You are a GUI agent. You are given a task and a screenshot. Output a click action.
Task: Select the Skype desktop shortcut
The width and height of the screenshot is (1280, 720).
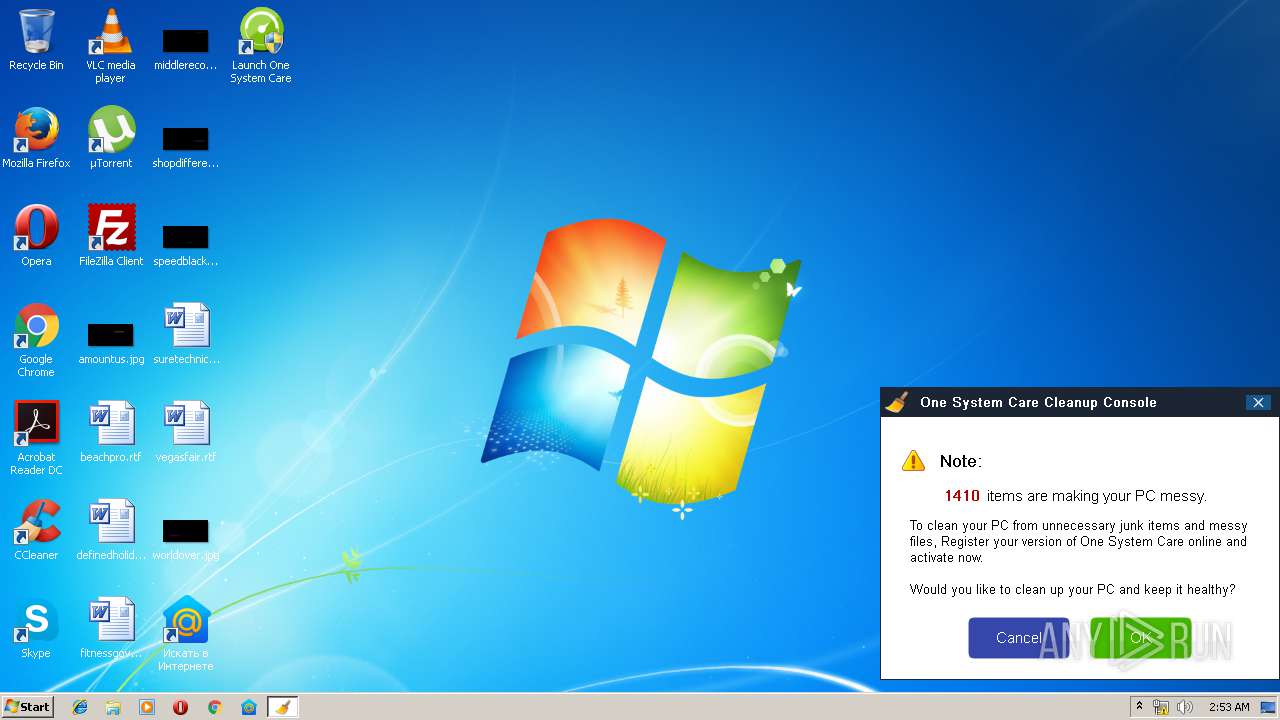click(36, 628)
